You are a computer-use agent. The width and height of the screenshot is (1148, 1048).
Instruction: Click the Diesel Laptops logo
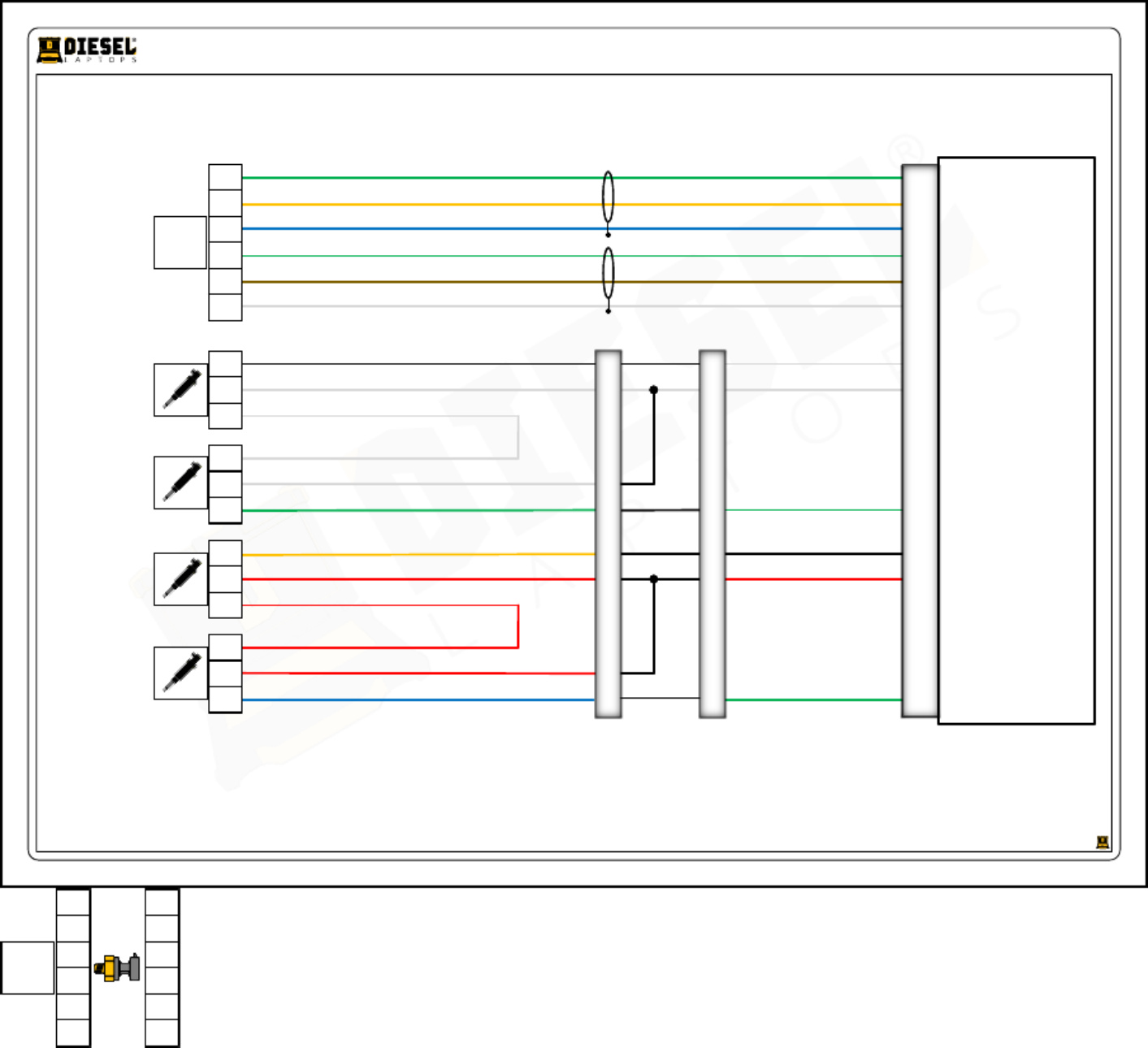point(87,50)
